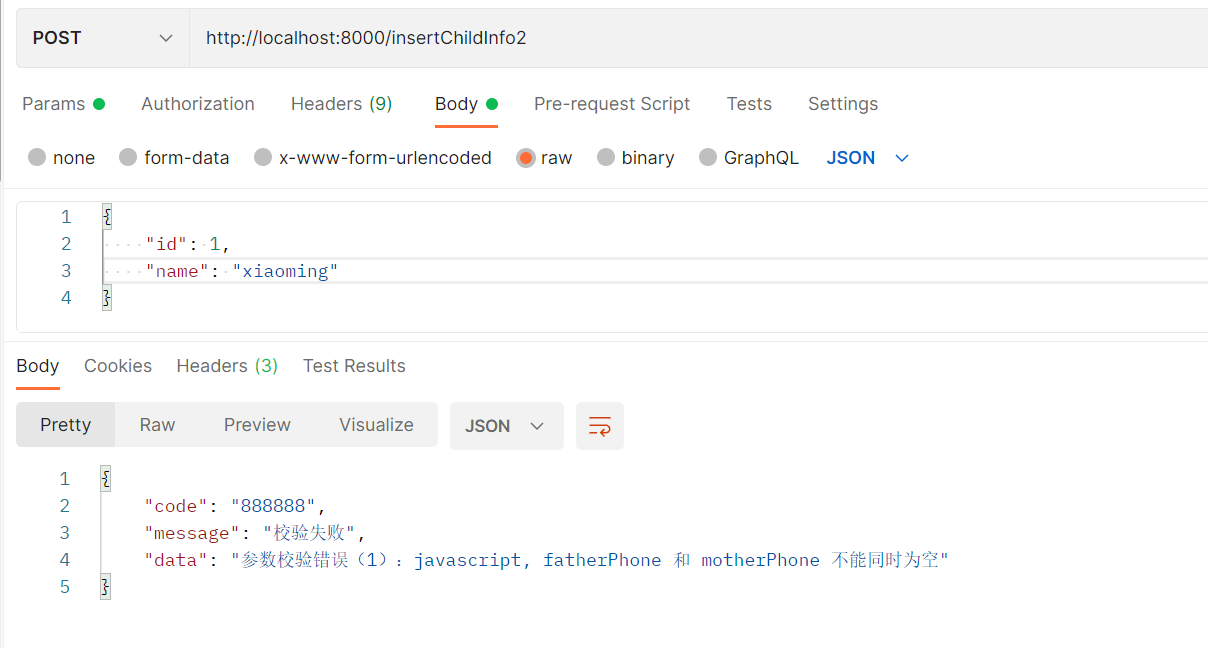Open the POST method dropdown
Screen dimensions: 1208x648
click(103, 38)
